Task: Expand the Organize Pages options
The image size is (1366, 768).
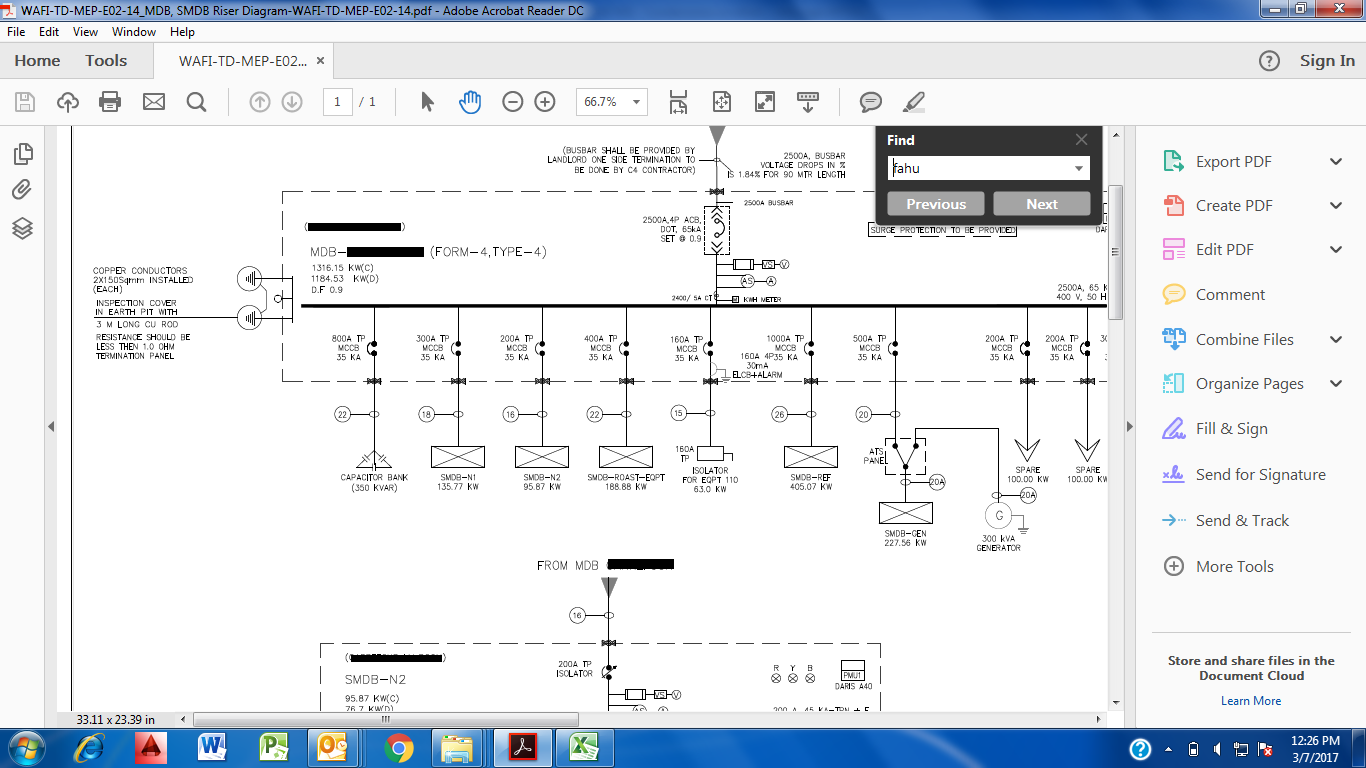Action: tap(1336, 384)
